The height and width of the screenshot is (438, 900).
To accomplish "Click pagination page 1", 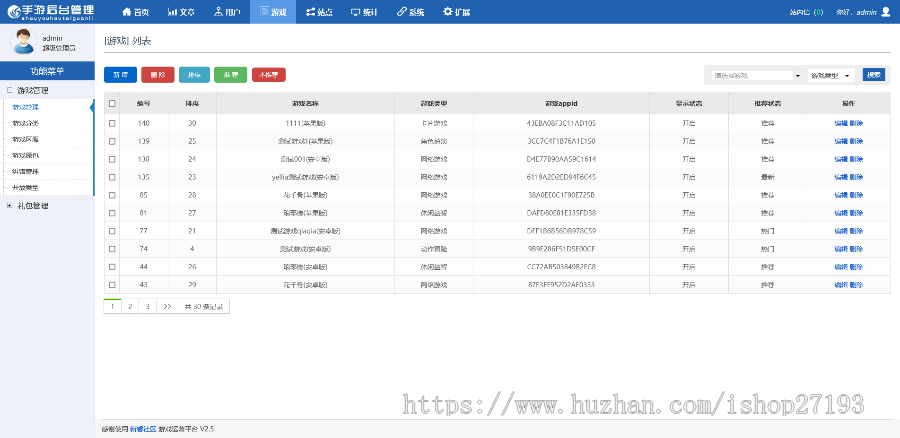I will 112,307.
